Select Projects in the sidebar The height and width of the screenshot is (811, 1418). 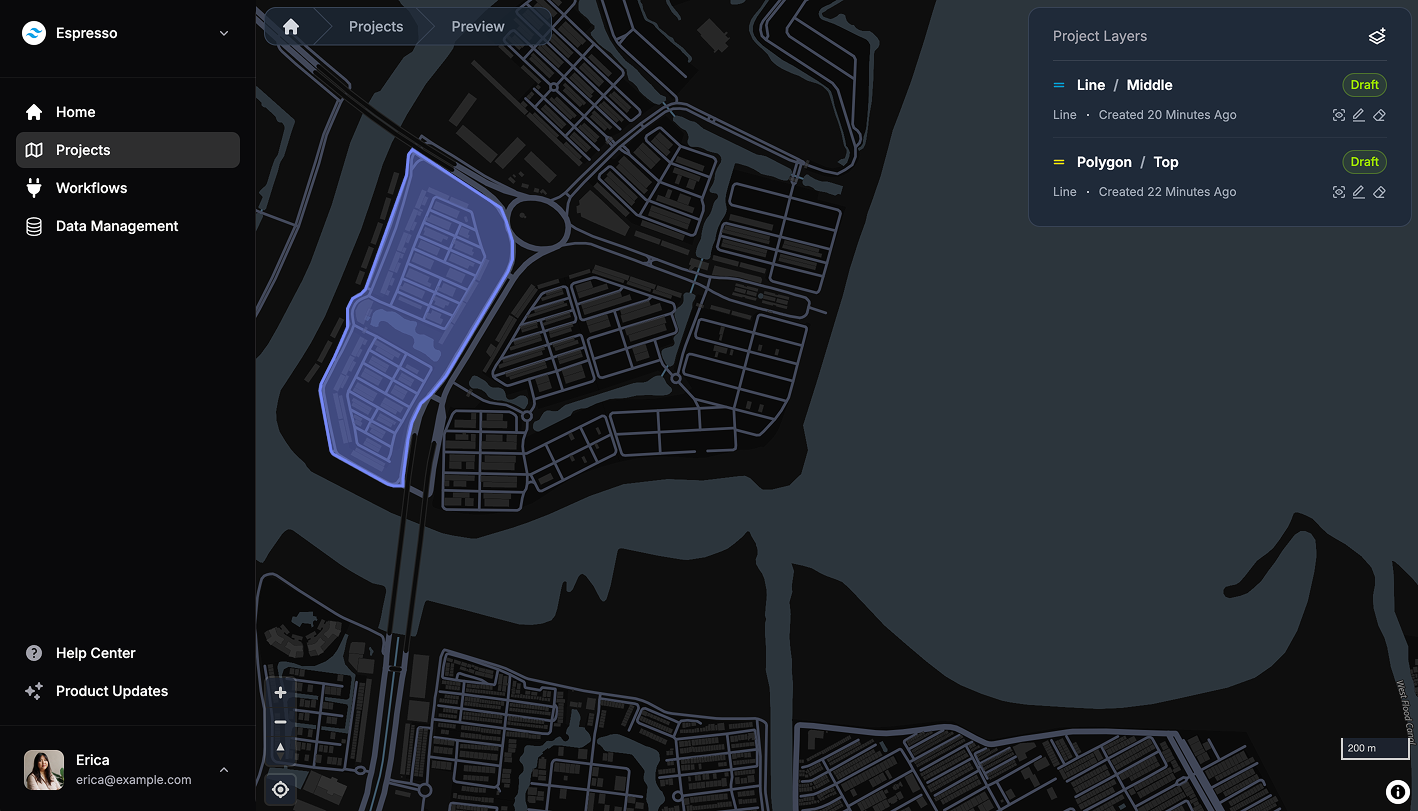(x=83, y=149)
